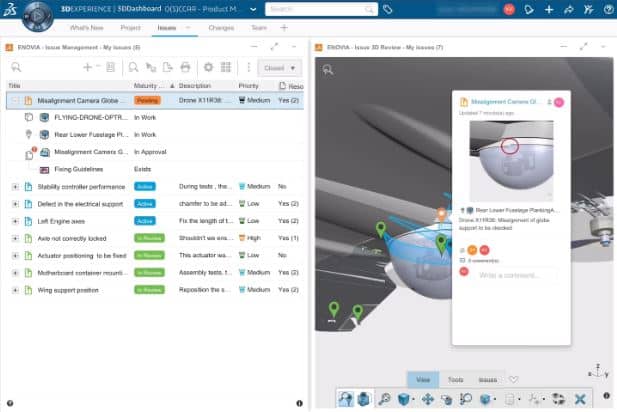Open the tag icon beside the search box
The height and width of the screenshot is (412, 617).
(x=388, y=9)
